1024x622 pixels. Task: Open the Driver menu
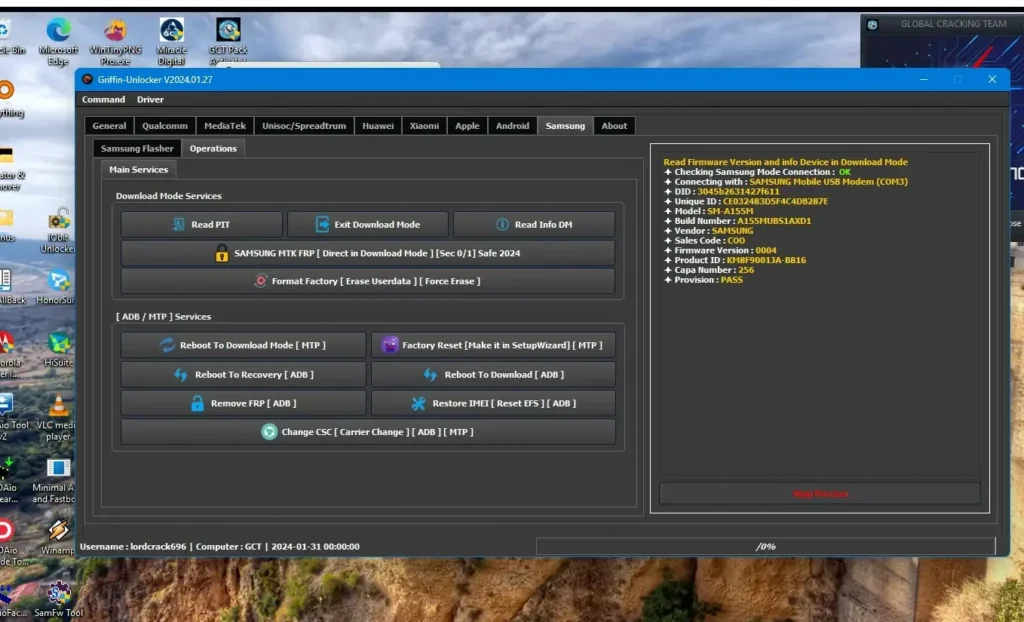click(150, 100)
